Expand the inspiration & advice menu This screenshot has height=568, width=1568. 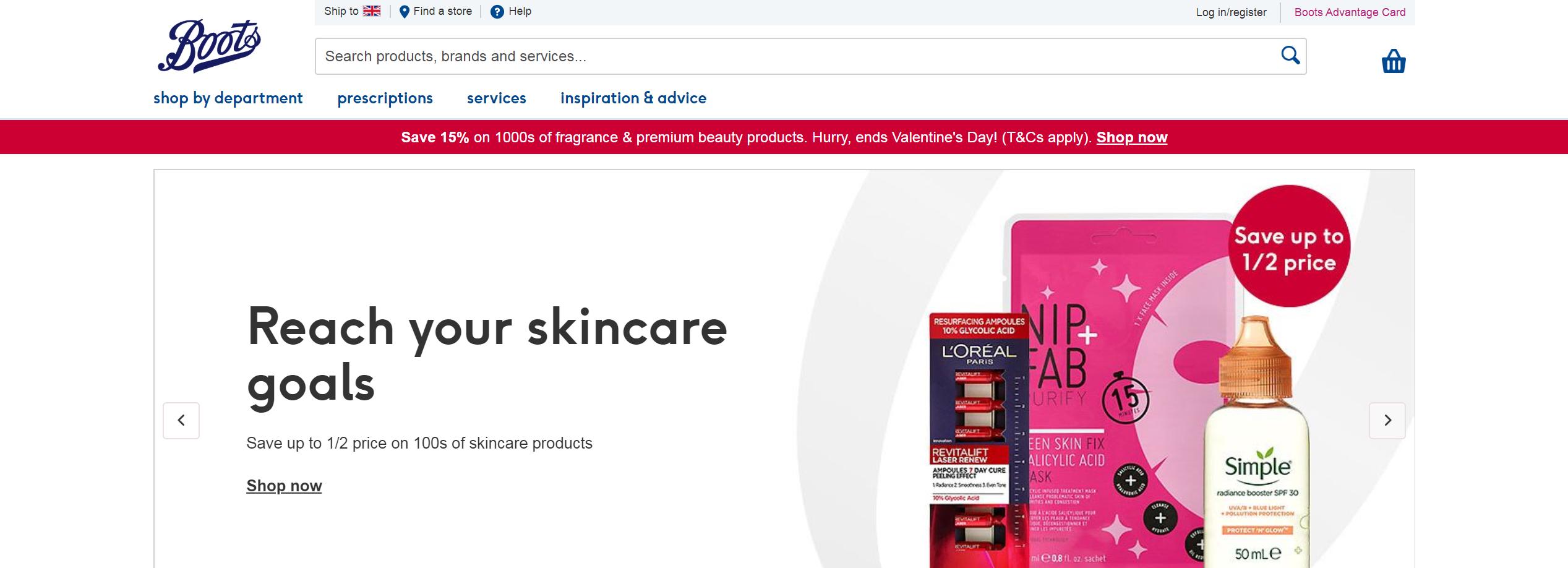pos(633,98)
